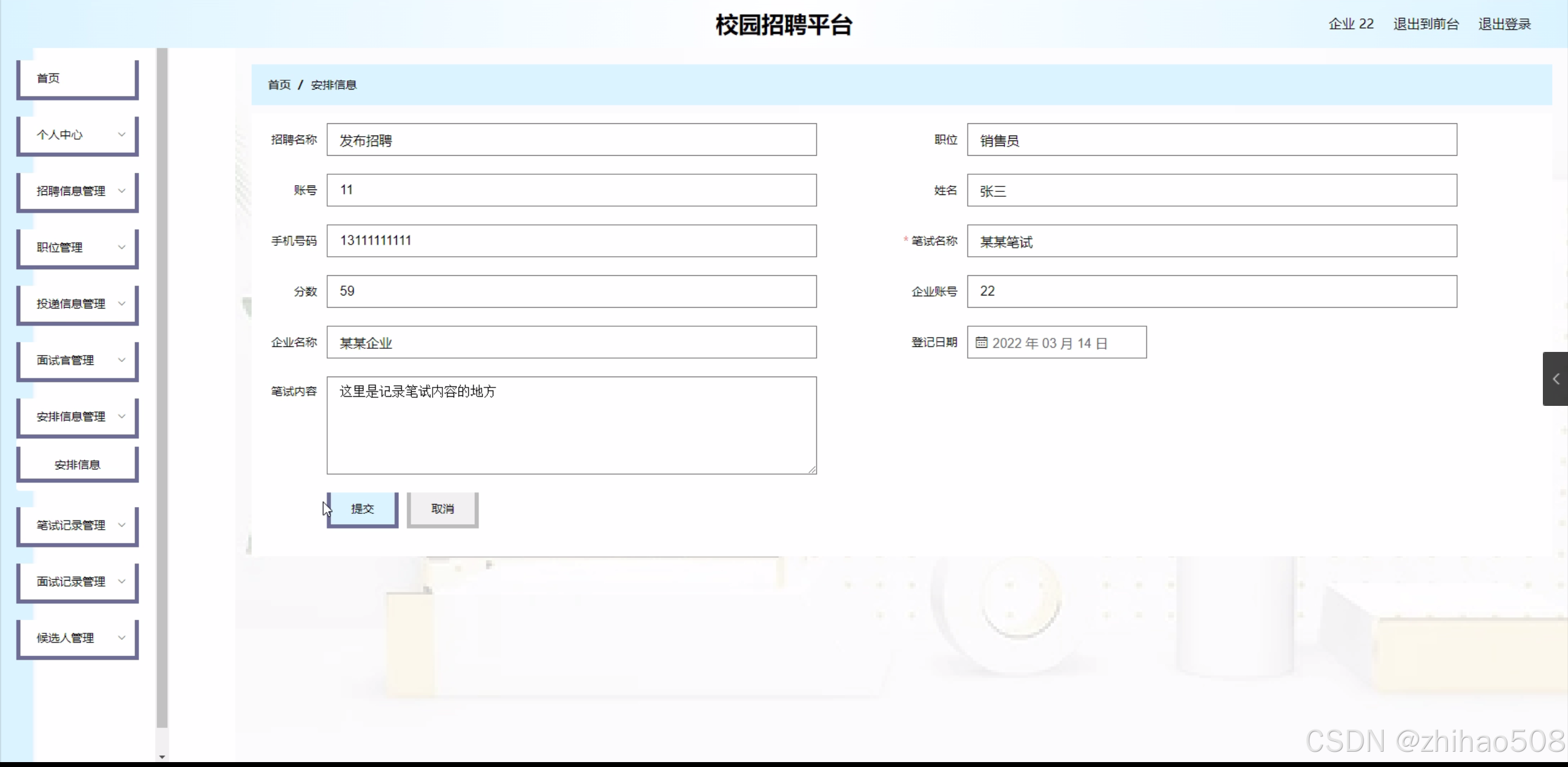Click the sidebar scroll down arrow

point(162,757)
